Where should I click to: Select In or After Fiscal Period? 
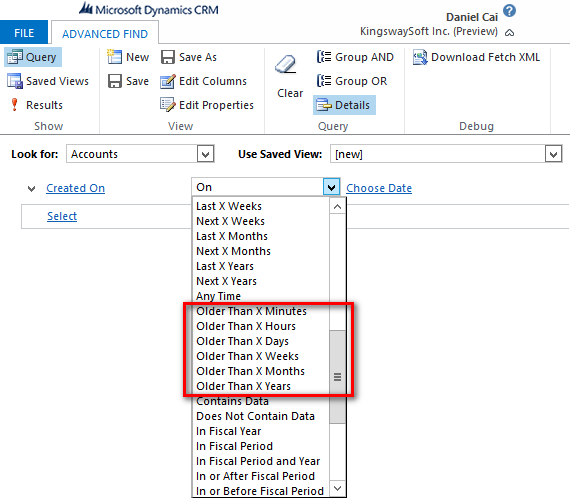(x=261, y=476)
